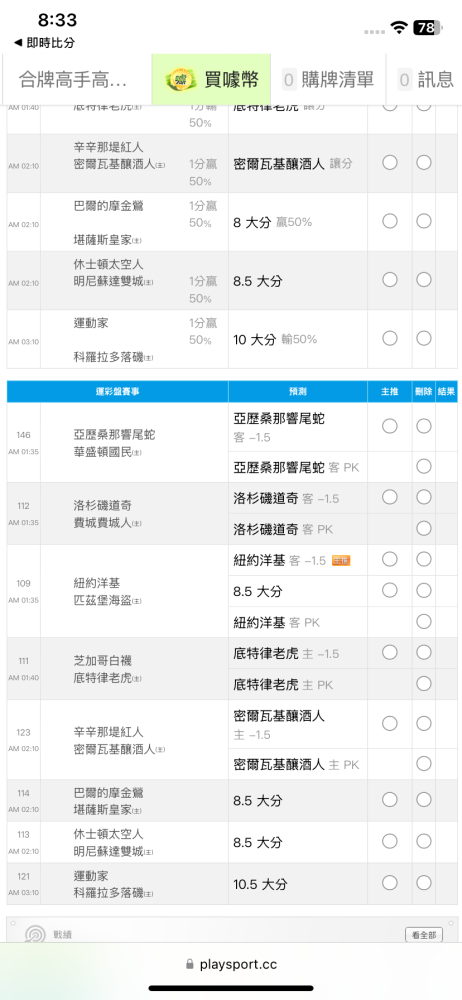Viewport: 462px width, 1000px height.
Task: Tap the Wi-Fi status icon
Action: coord(400,27)
